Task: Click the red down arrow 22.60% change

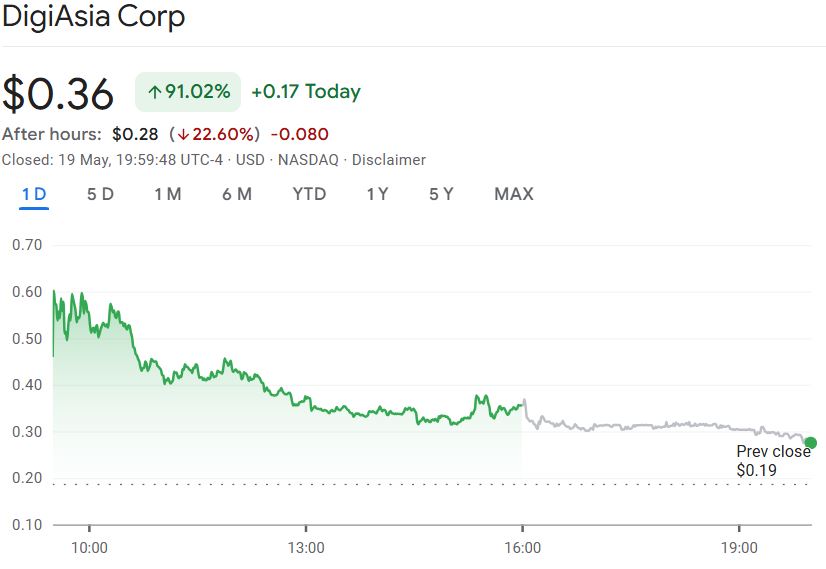Action: (x=215, y=134)
